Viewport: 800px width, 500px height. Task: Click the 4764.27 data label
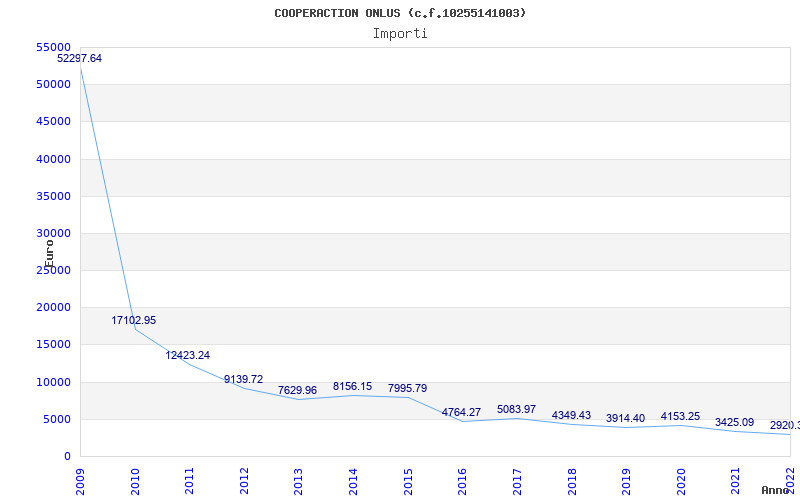click(x=461, y=413)
